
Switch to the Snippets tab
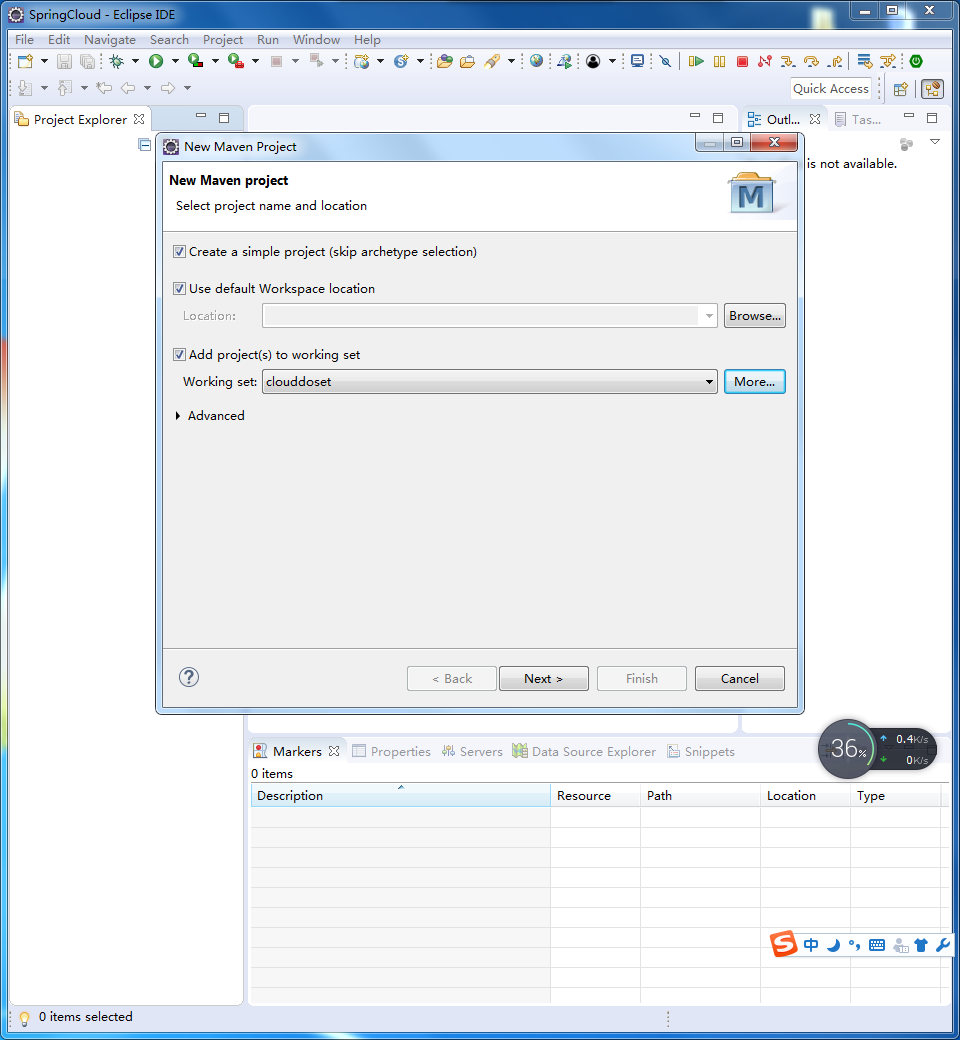pos(701,751)
